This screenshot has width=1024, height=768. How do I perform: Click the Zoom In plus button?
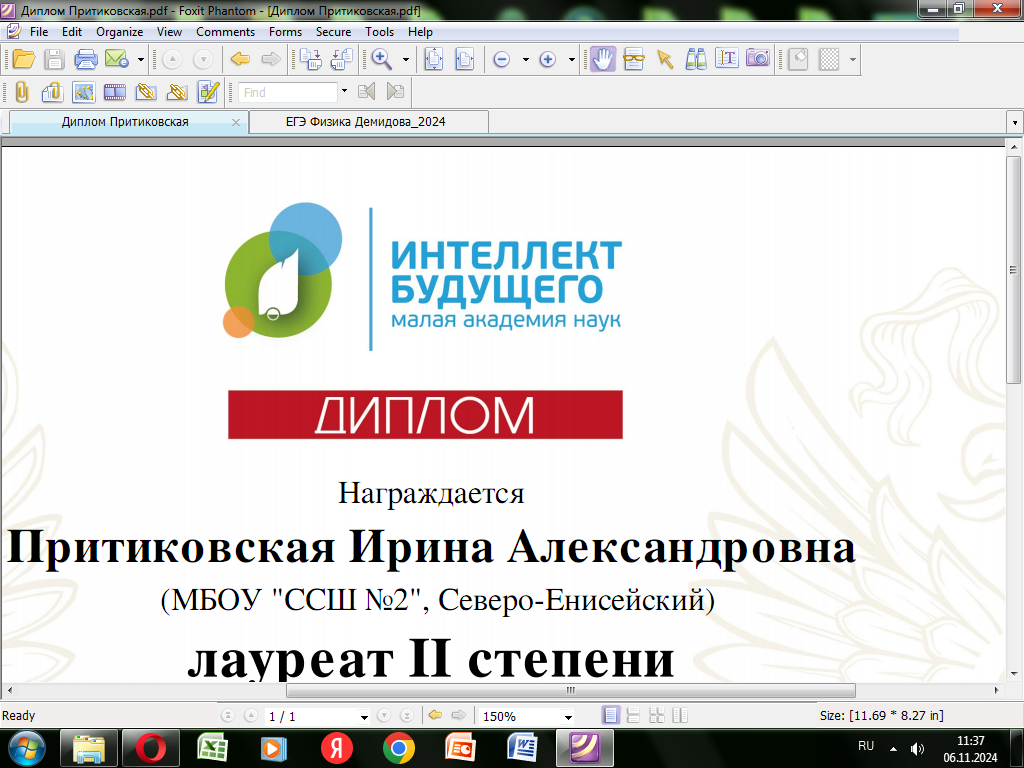(x=547, y=59)
